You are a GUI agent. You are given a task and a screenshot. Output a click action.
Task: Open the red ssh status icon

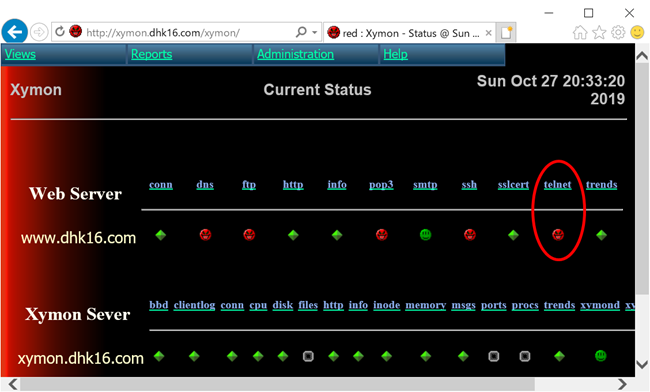tap(470, 235)
